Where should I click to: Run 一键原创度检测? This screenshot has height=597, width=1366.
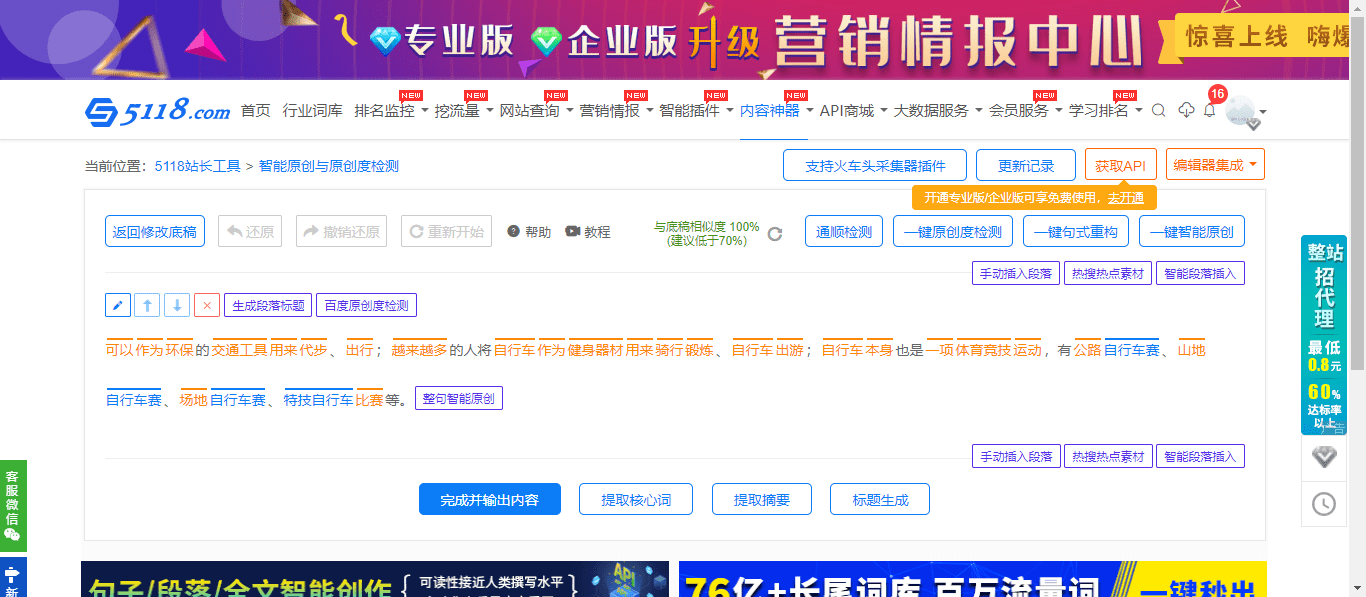953,232
